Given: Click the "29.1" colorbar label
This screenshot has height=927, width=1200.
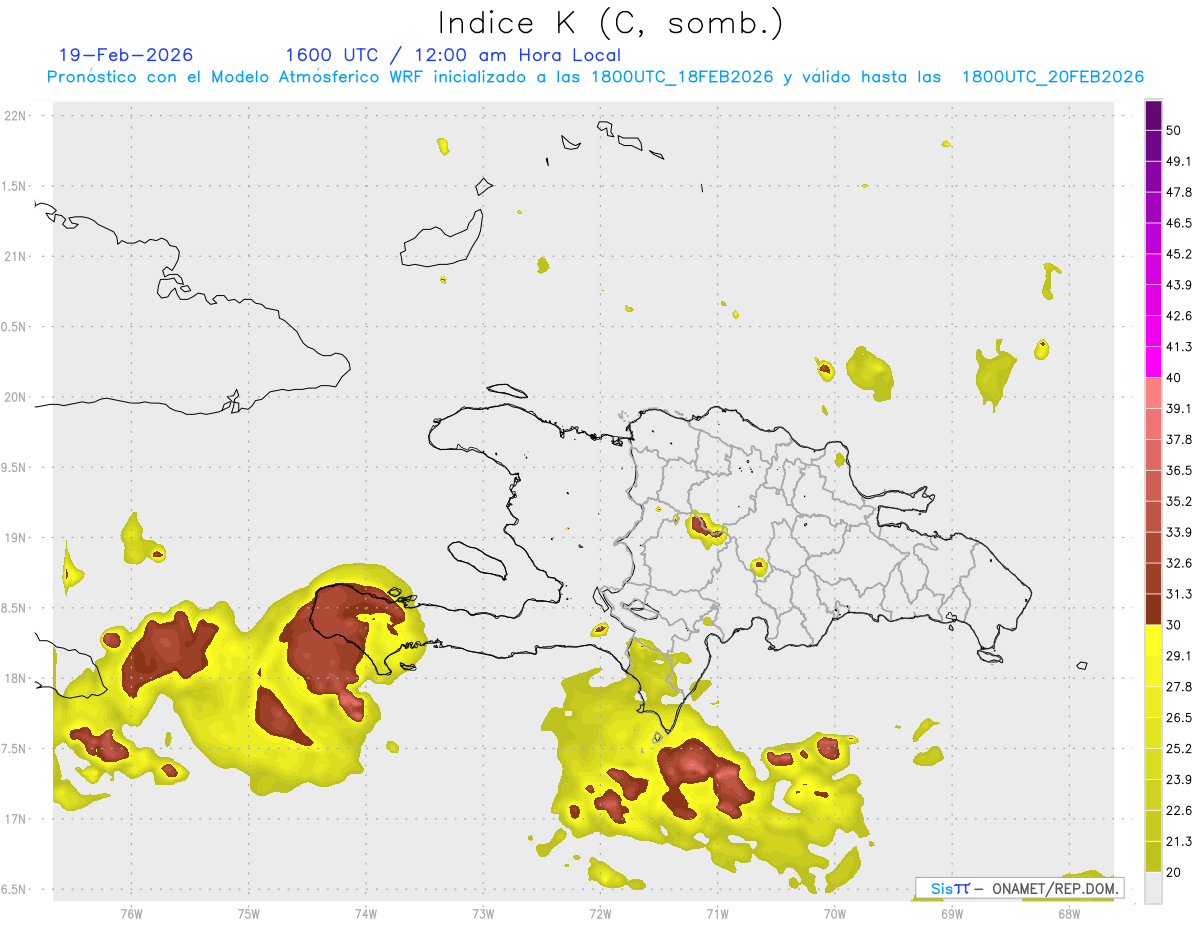Looking at the screenshot, I should pyautogui.click(x=1179, y=656).
